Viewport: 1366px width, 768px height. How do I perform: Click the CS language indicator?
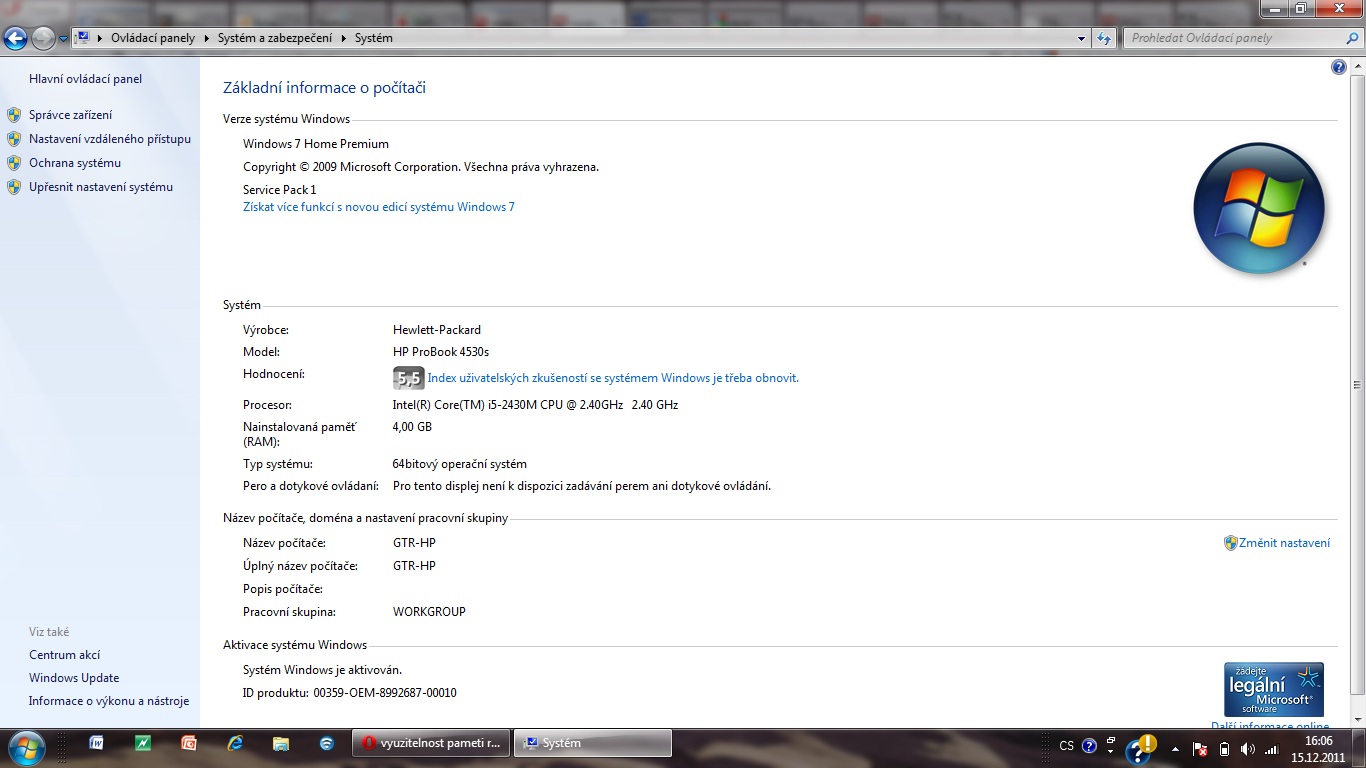pos(1067,746)
